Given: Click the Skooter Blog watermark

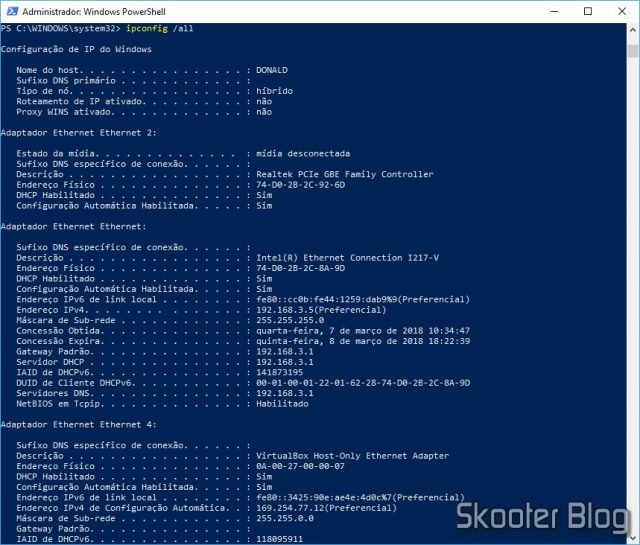Looking at the screenshot, I should 542,517.
